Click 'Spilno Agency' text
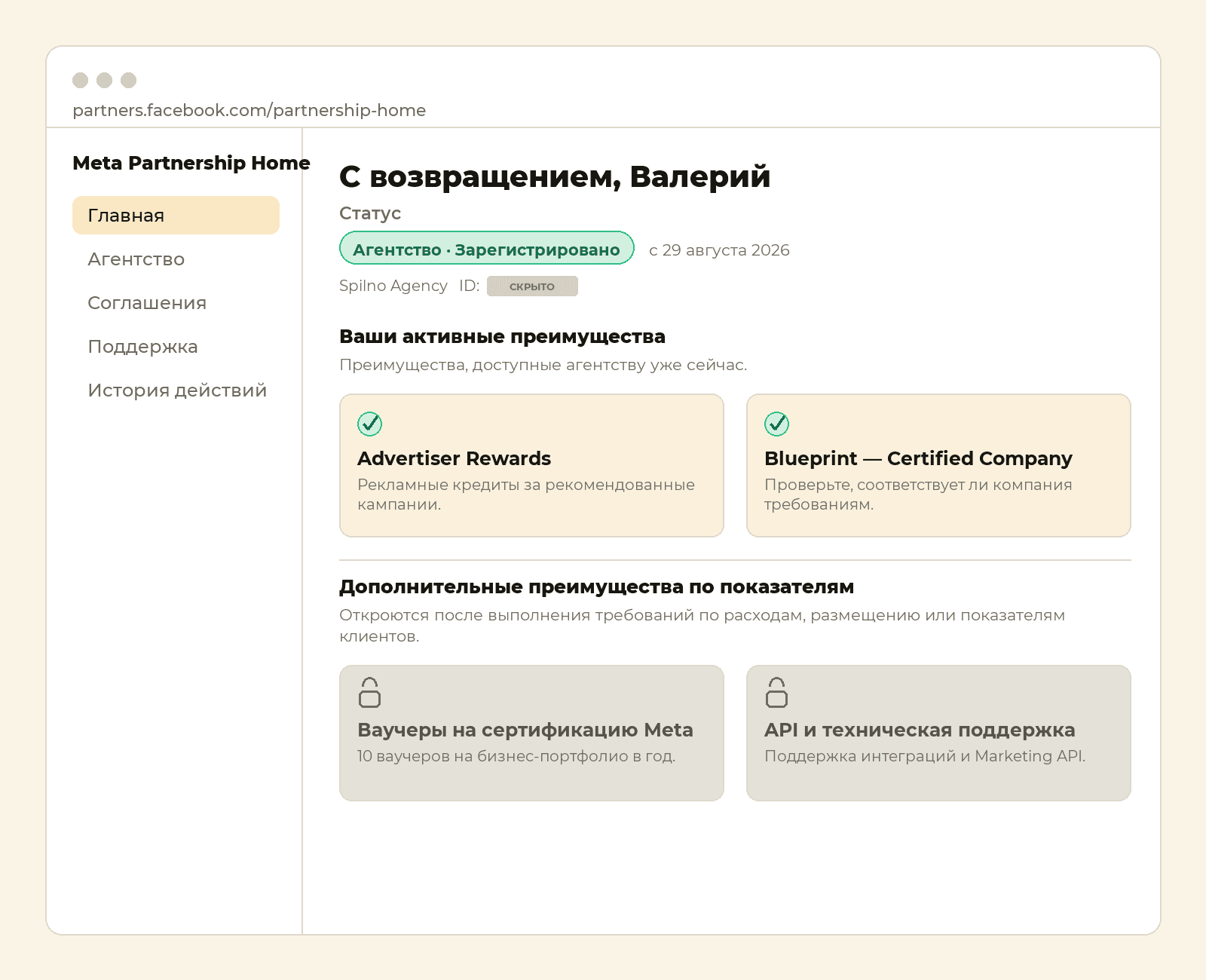The width and height of the screenshot is (1206, 980). coord(393,286)
